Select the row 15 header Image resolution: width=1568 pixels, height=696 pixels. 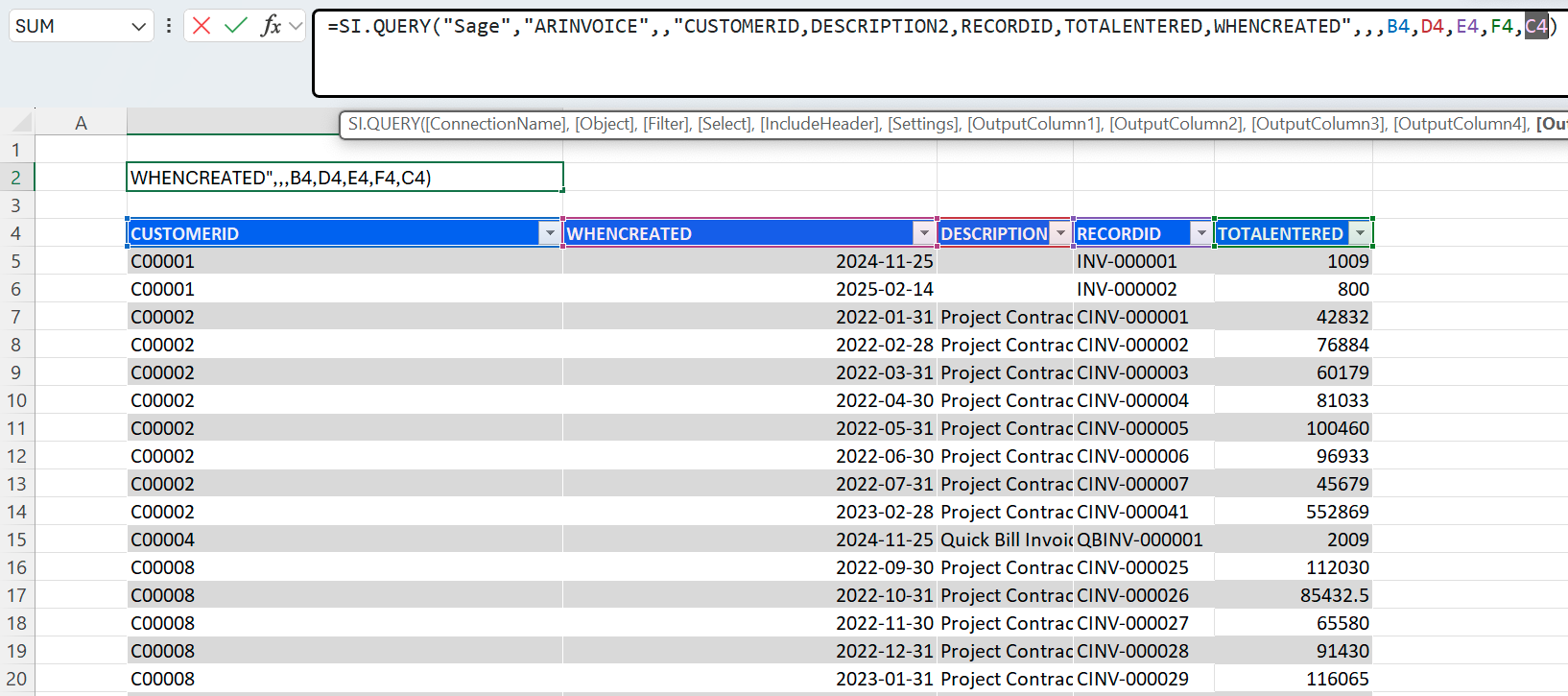pyautogui.click(x=16, y=540)
